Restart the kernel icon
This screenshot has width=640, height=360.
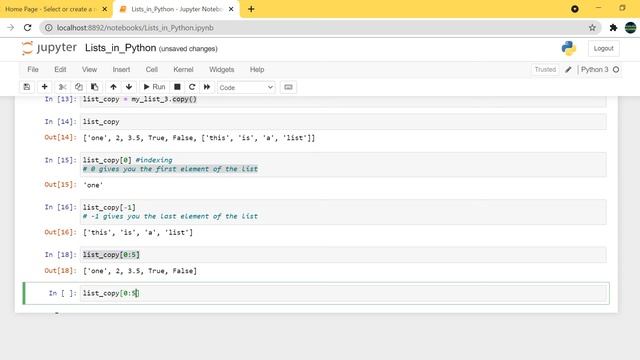(x=192, y=87)
